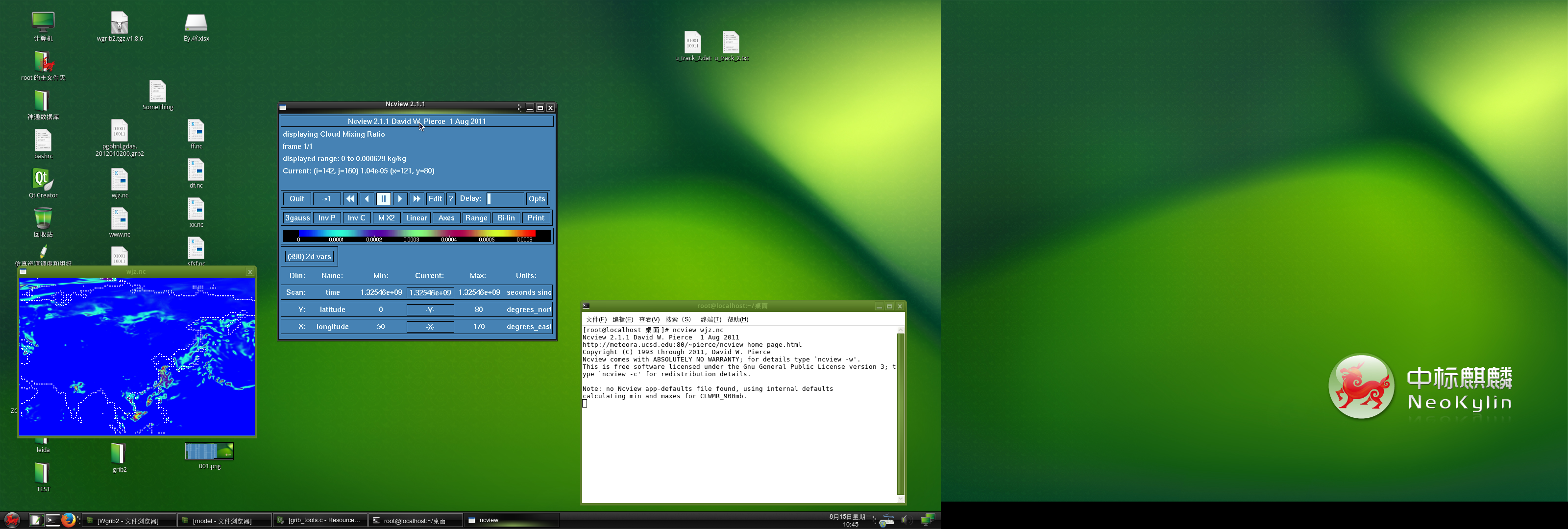Select the u_track_2.dat file icon
This screenshot has height=529, width=1568.
click(693, 46)
